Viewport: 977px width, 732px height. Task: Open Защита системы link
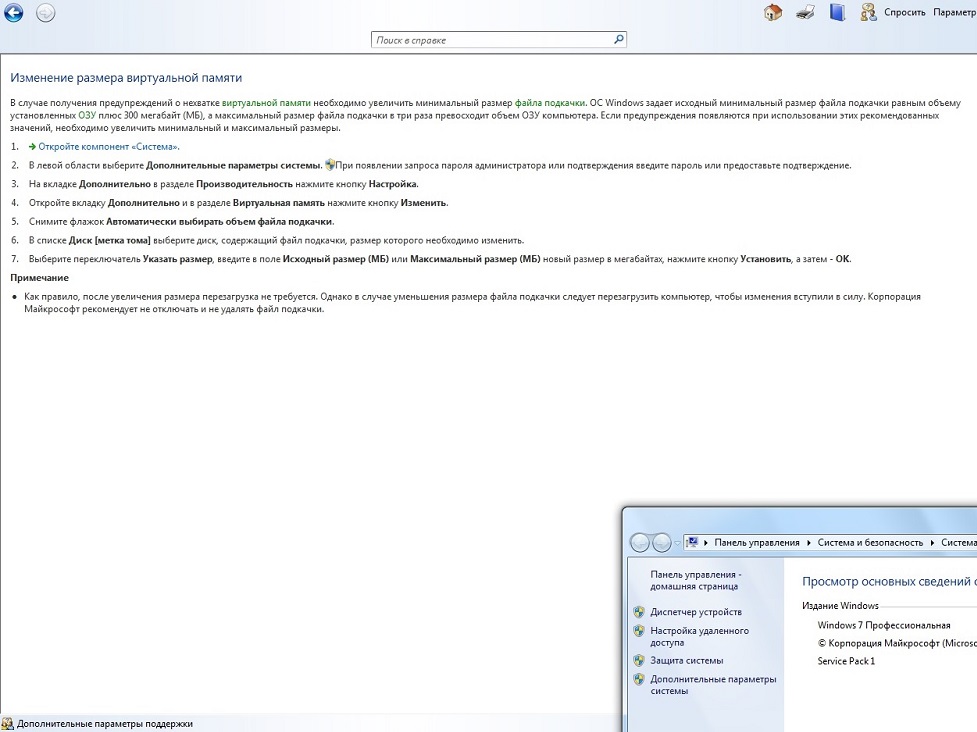(687, 660)
